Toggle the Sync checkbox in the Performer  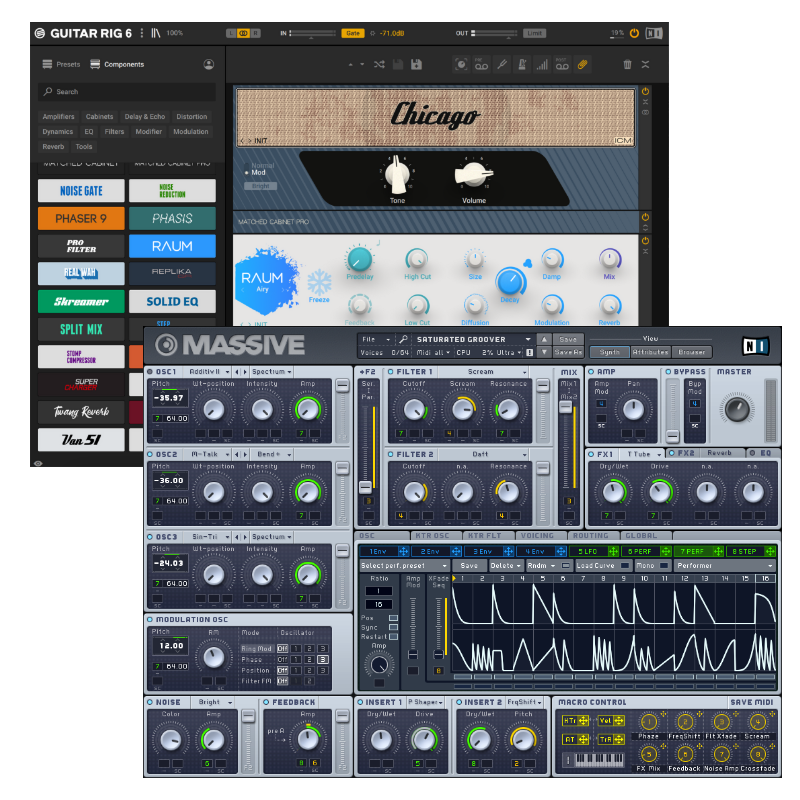pos(393,628)
